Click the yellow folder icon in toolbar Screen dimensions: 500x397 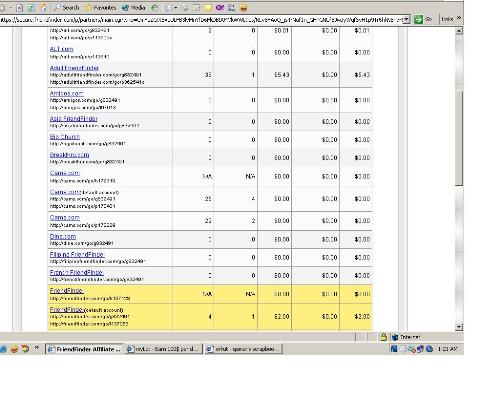point(208,7)
